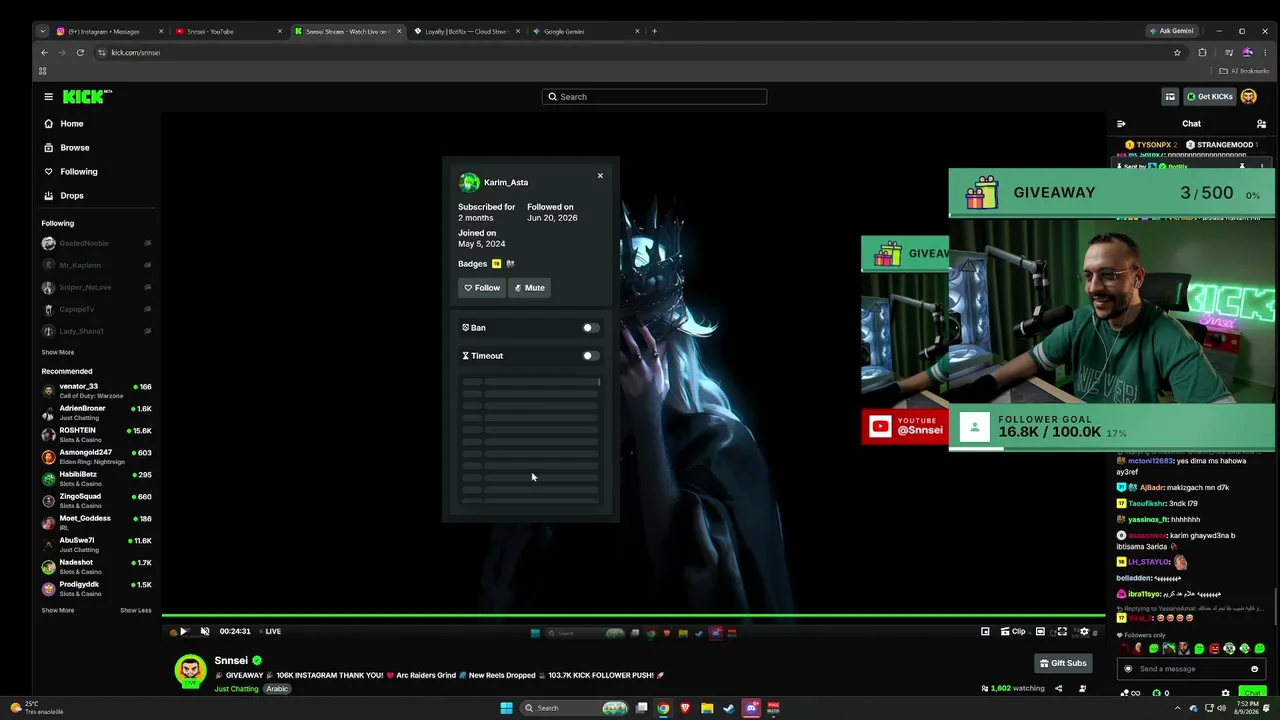Open the emote picker in chat input

(1254, 669)
